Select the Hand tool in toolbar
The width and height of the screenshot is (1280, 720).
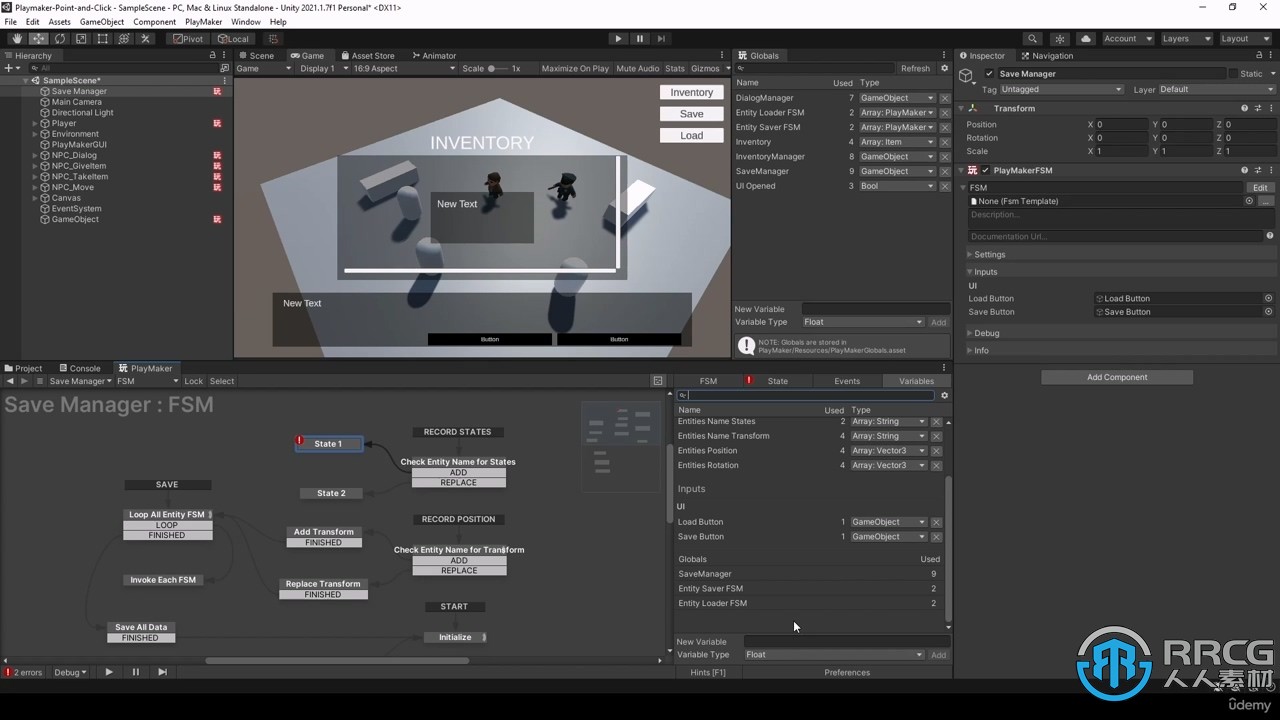tap(17, 39)
